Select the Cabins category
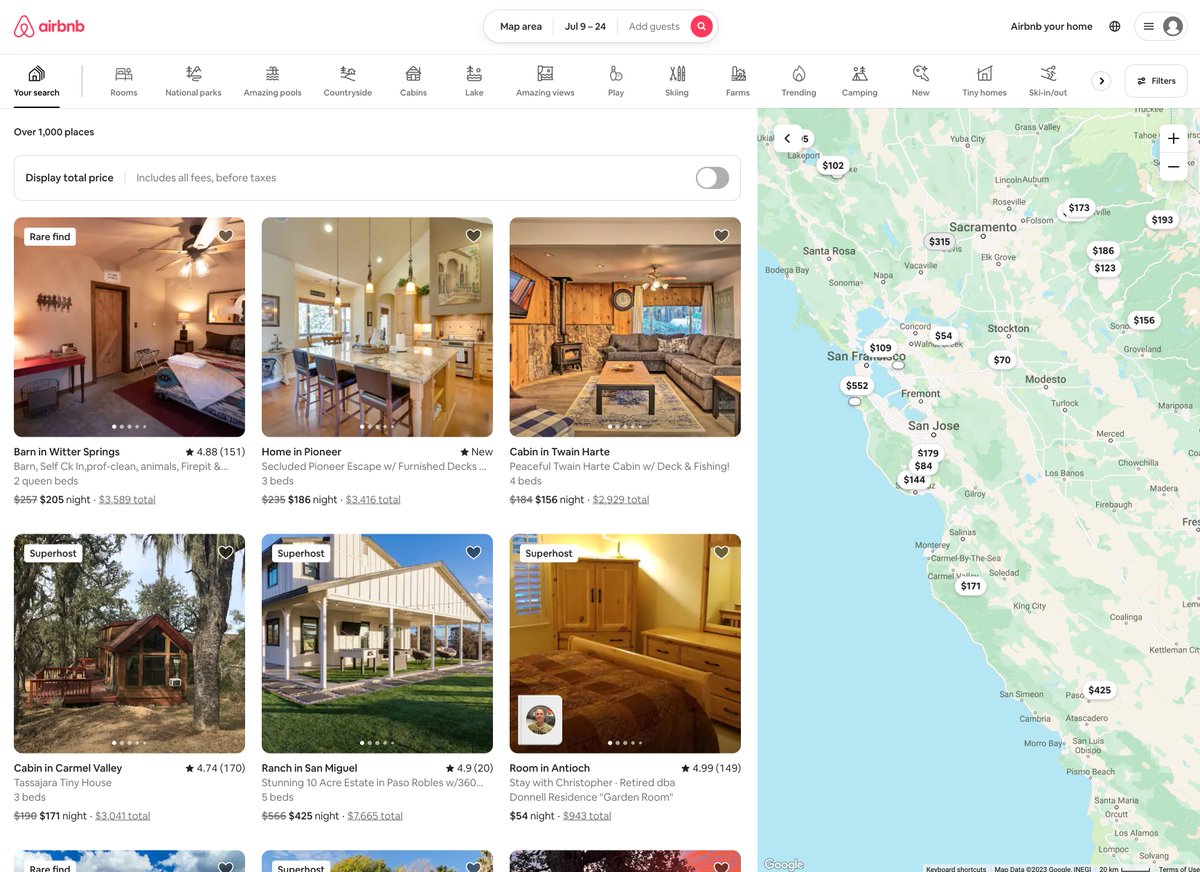1200x872 pixels. (x=413, y=81)
